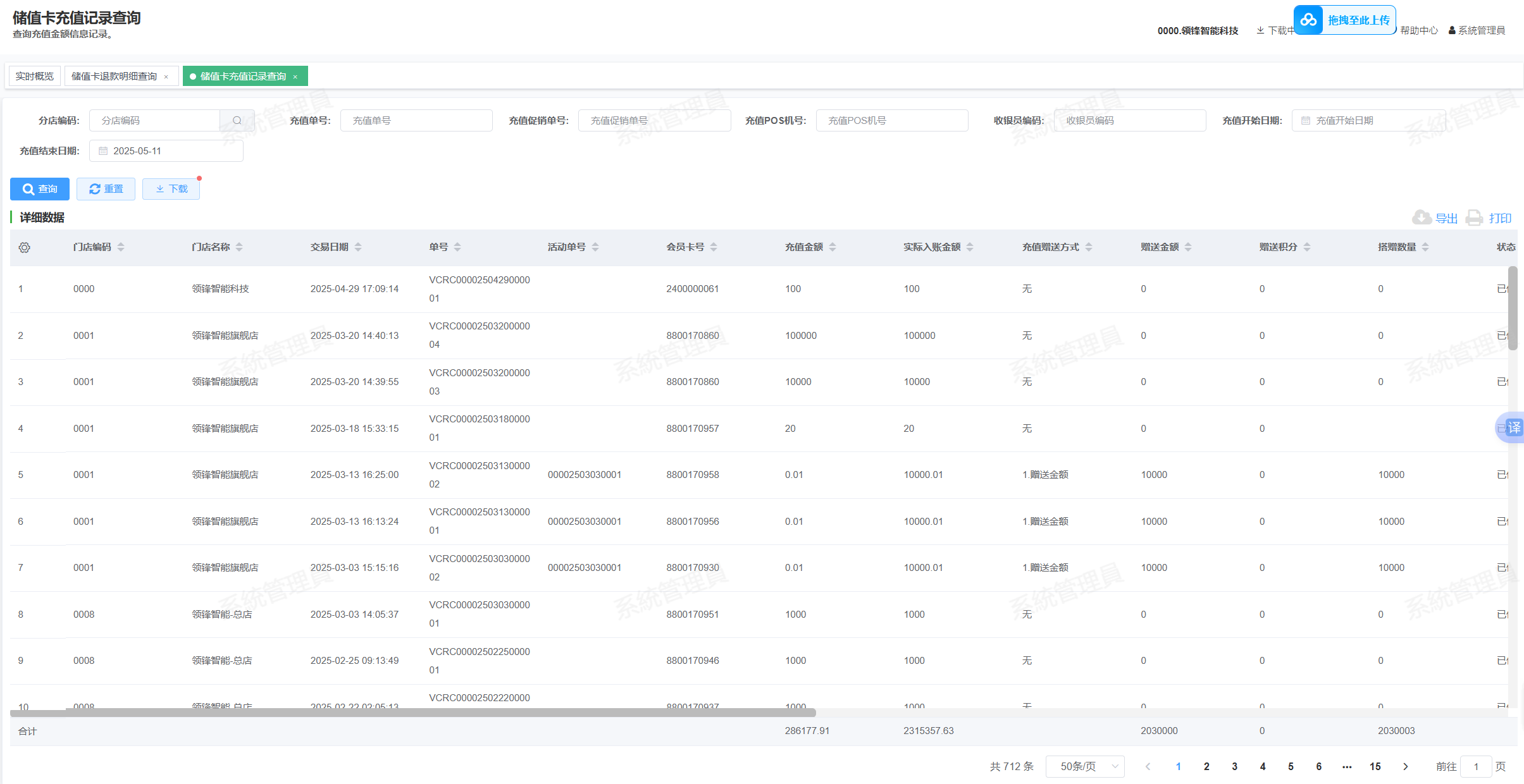Click the blue 查询 button
The height and width of the screenshot is (784, 1524).
40,189
